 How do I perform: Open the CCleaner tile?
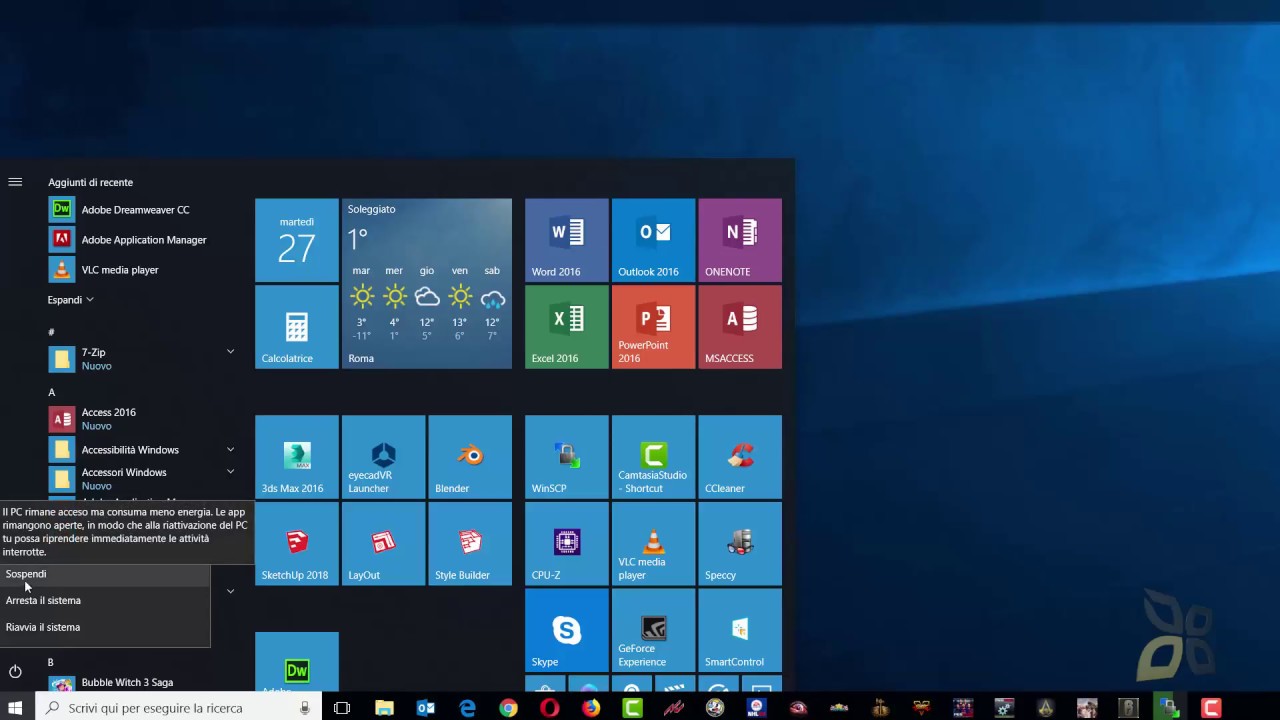[740, 457]
